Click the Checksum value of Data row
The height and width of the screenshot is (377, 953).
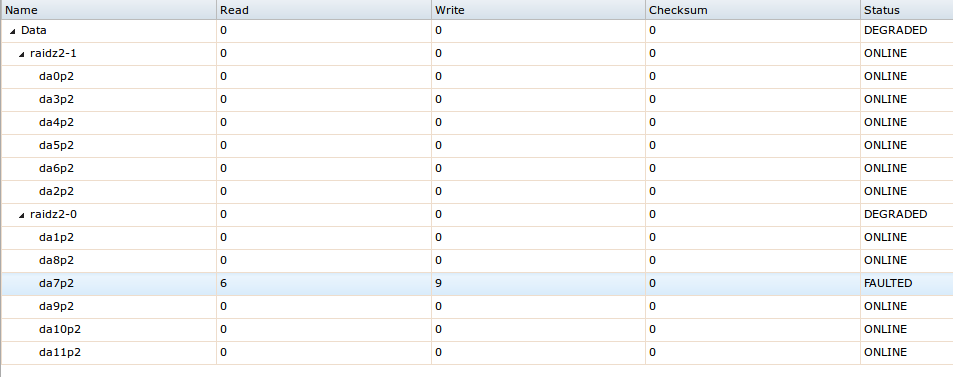pyautogui.click(x=652, y=30)
